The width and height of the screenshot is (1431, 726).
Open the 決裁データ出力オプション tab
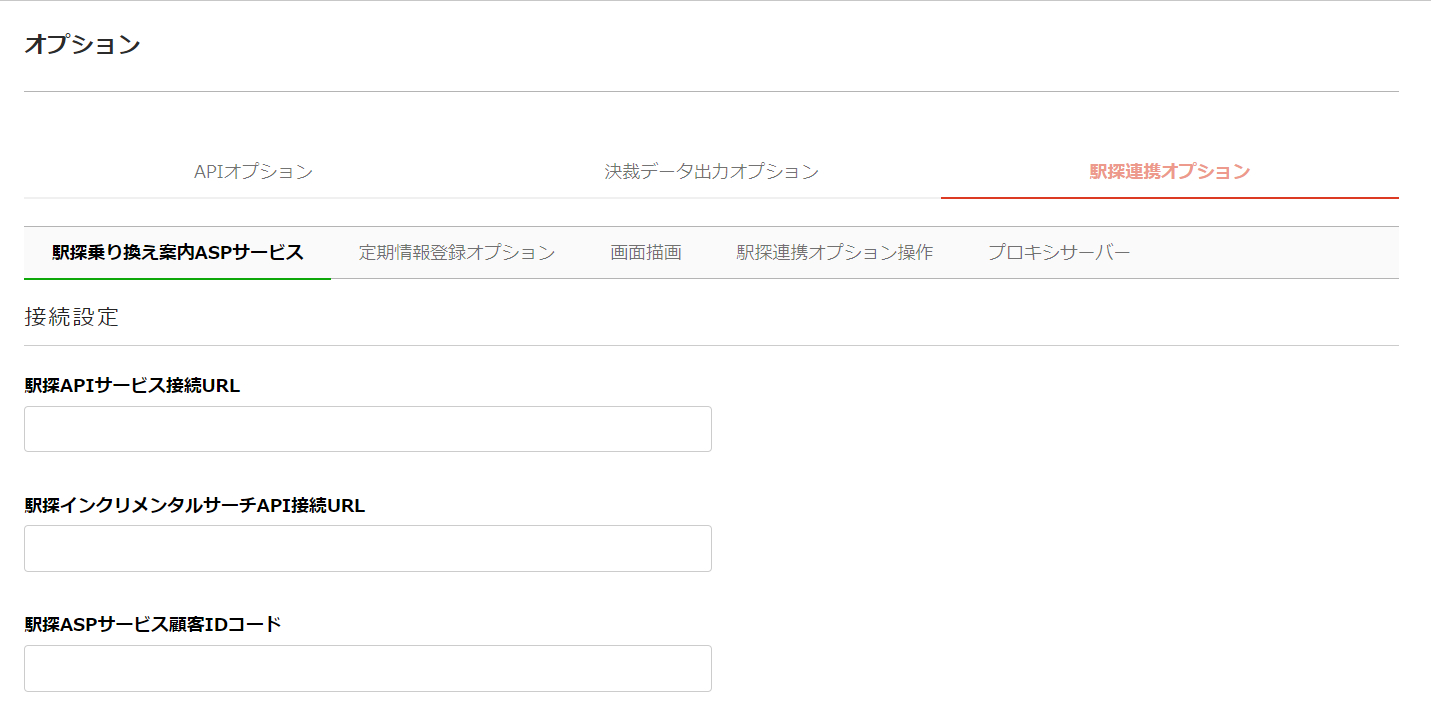[x=711, y=172]
